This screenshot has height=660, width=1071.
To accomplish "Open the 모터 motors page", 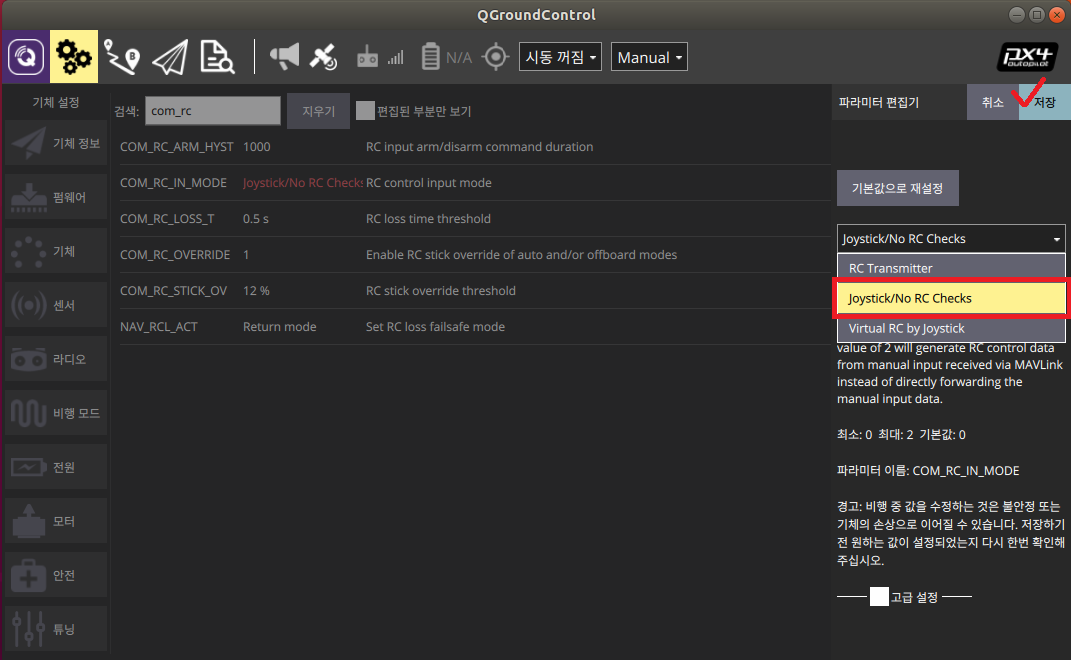I will [56, 521].
